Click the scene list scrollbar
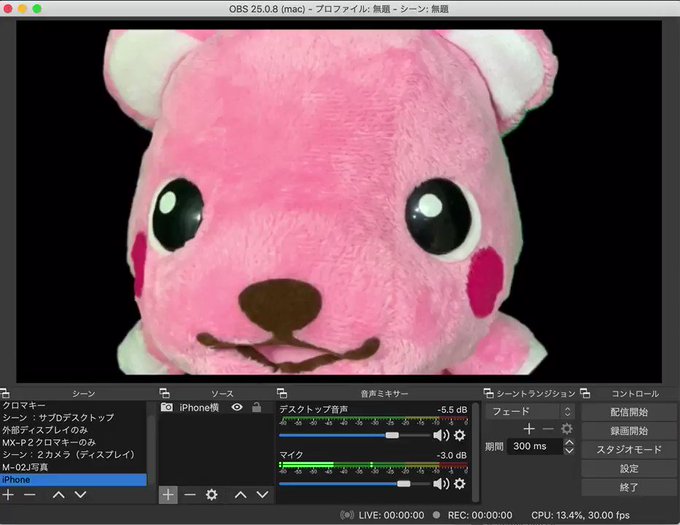 click(151, 451)
